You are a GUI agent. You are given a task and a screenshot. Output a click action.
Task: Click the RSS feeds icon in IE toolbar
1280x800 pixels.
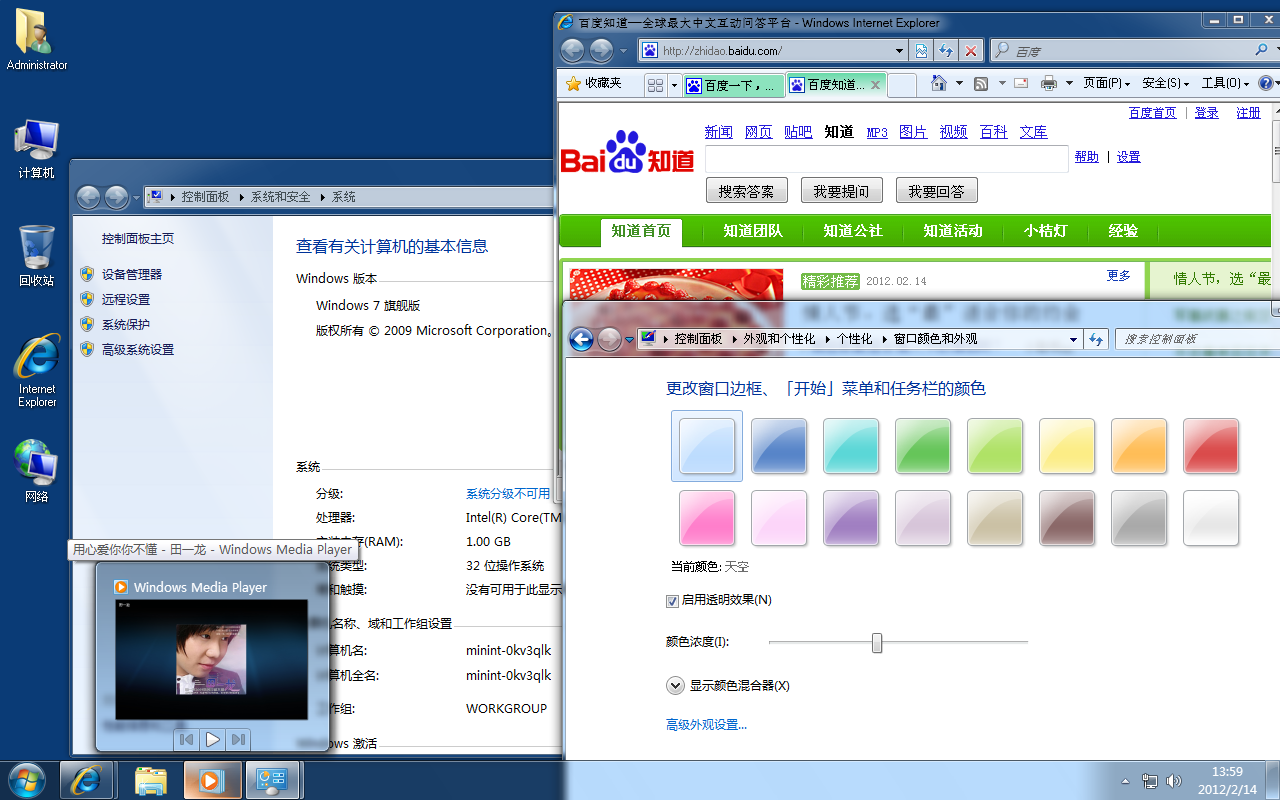tap(981, 83)
